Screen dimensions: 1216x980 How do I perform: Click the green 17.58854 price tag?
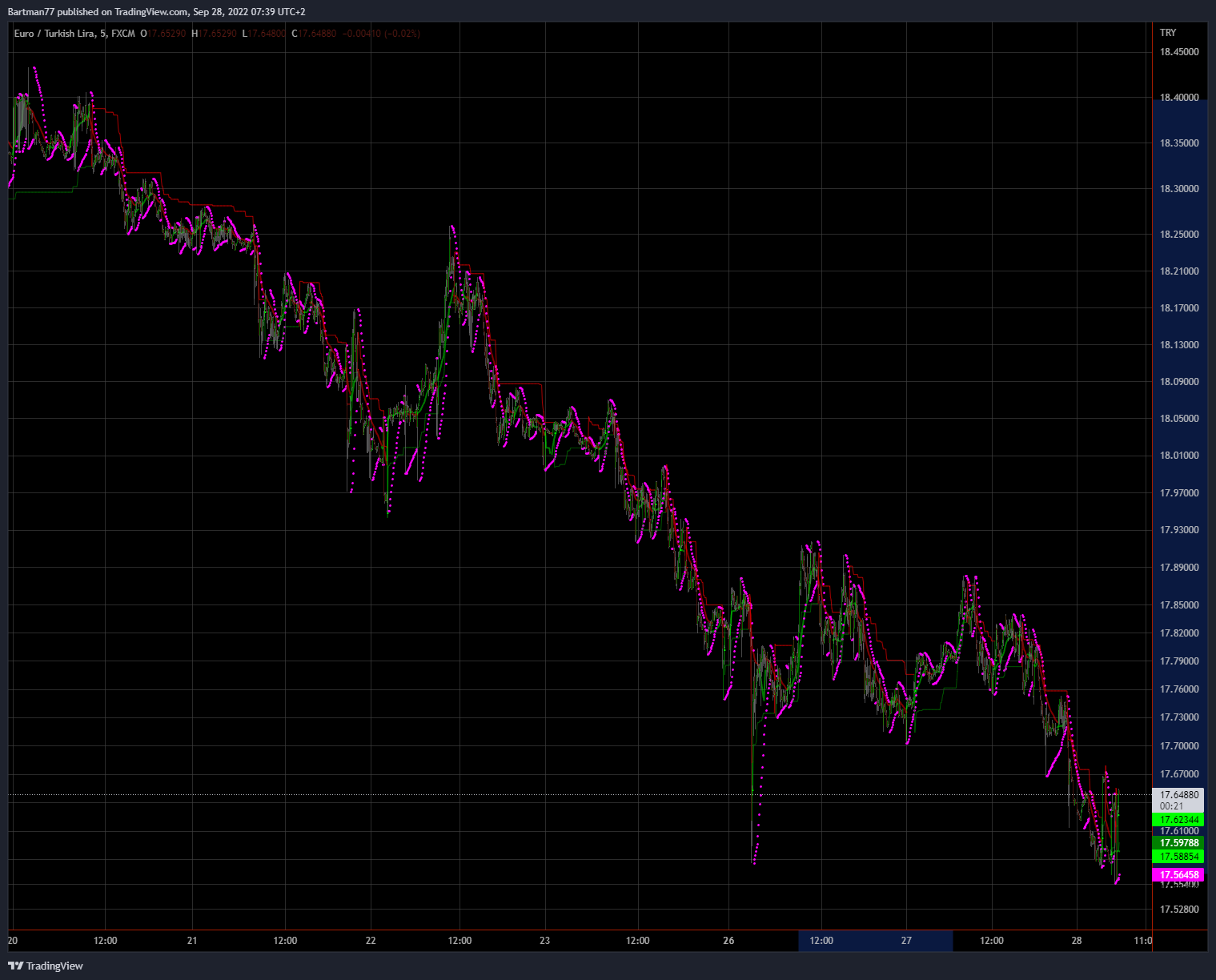(1178, 857)
